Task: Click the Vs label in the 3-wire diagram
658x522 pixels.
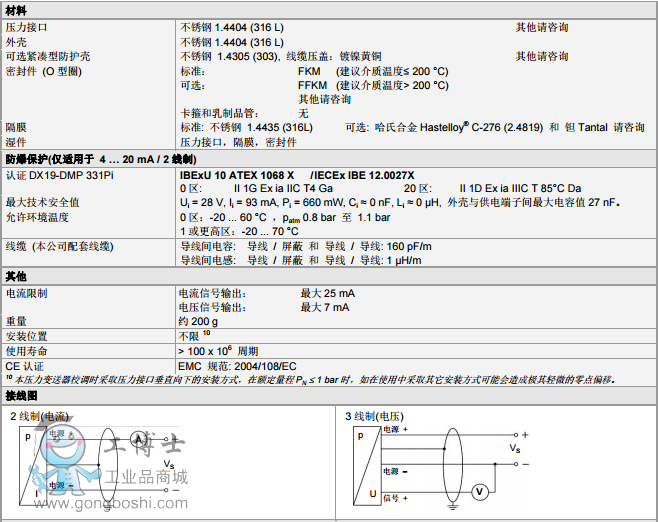Action: pos(515,449)
